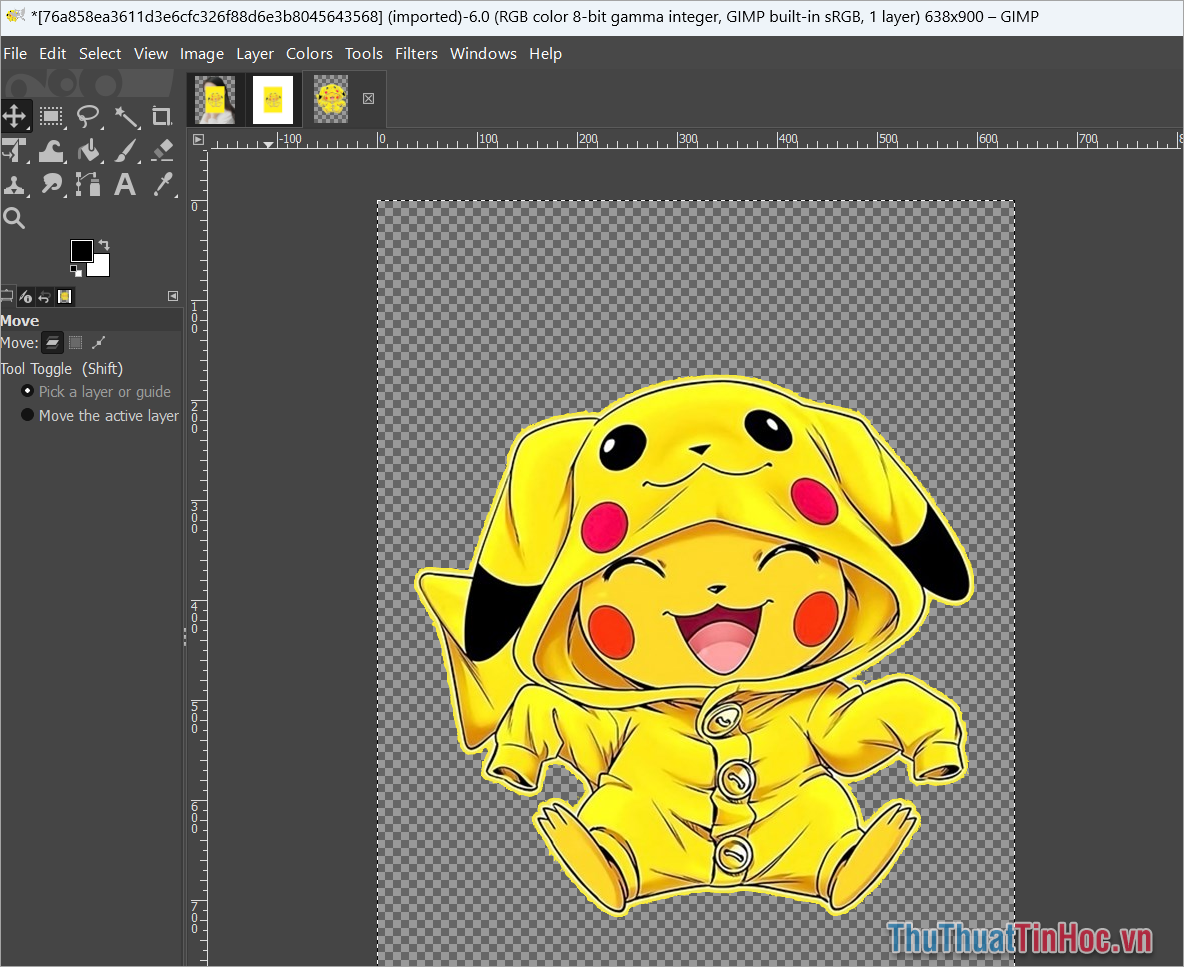1184x967 pixels.
Task: Select the Smudge tool
Action: 51,184
